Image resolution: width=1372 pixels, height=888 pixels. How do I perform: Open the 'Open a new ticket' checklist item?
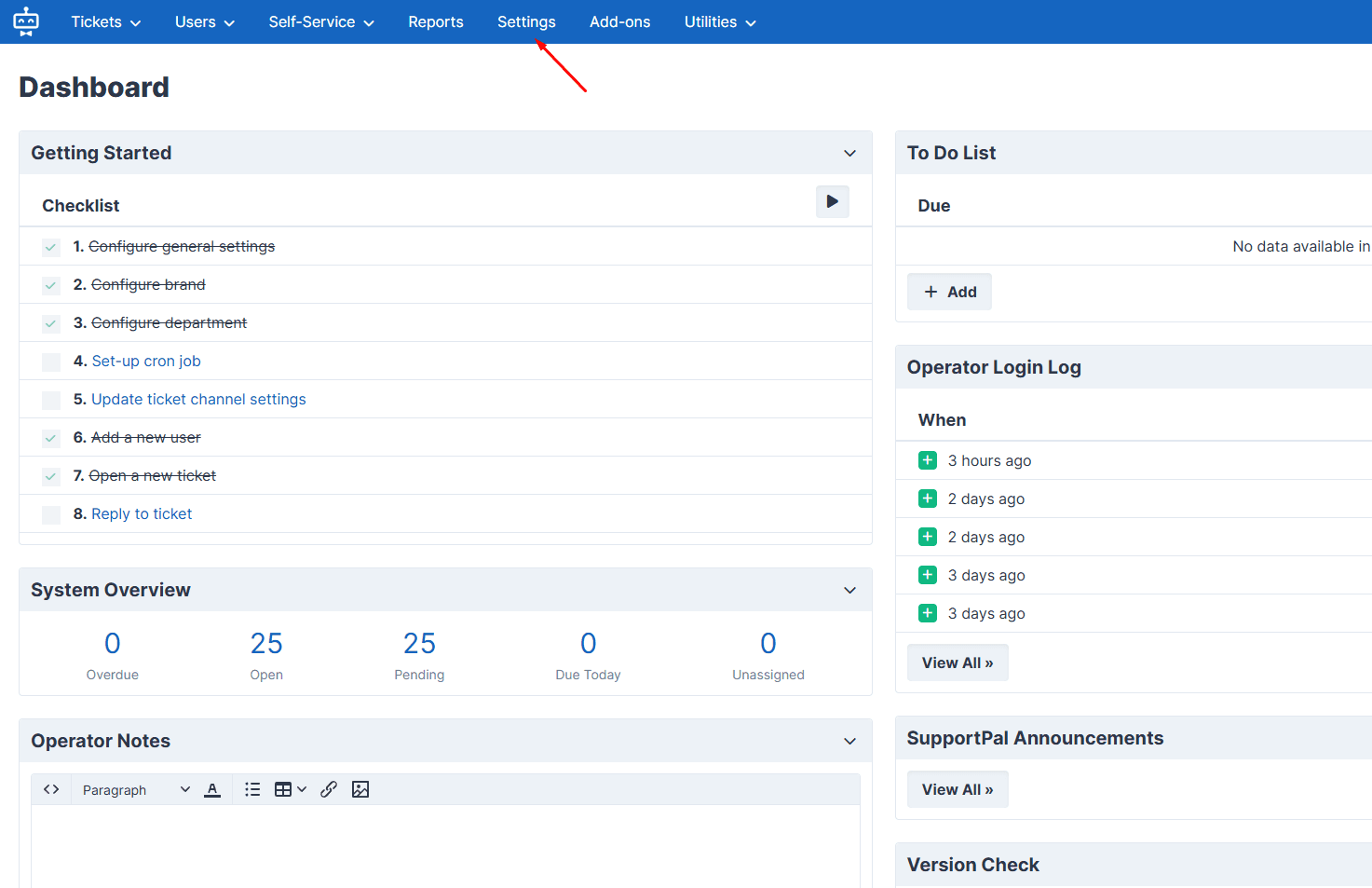[153, 475]
